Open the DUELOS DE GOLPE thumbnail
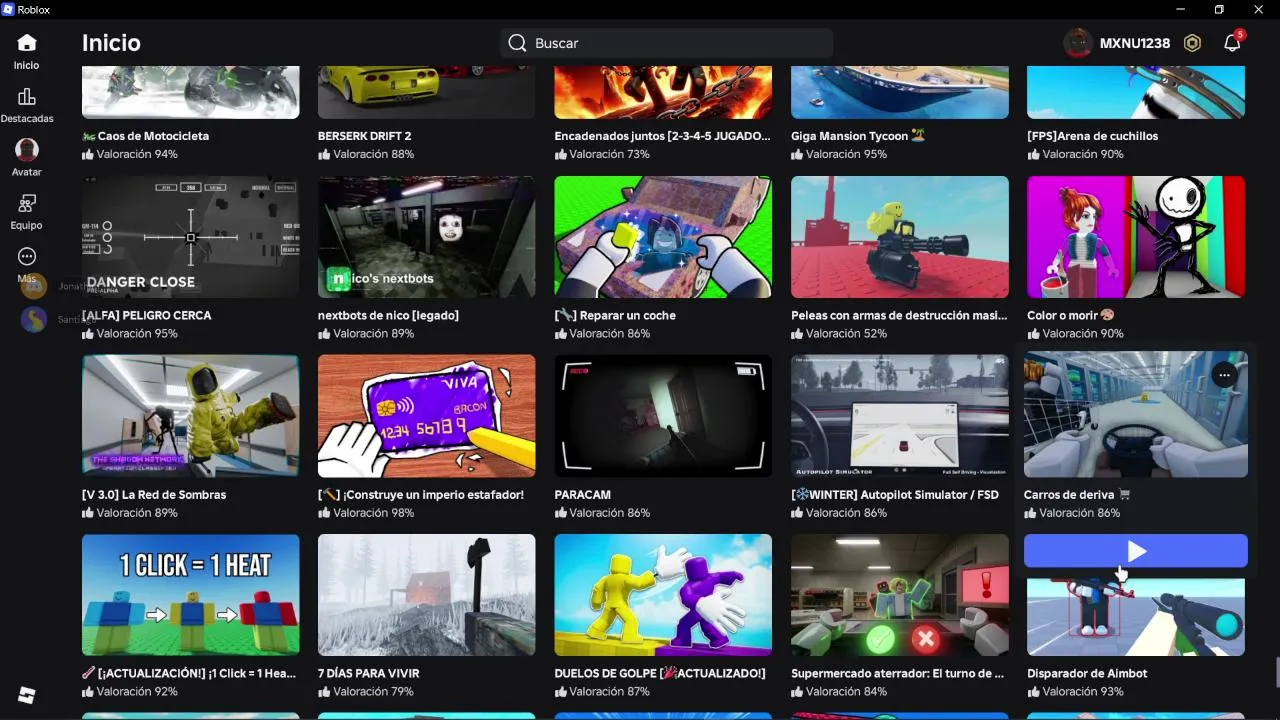 663,595
